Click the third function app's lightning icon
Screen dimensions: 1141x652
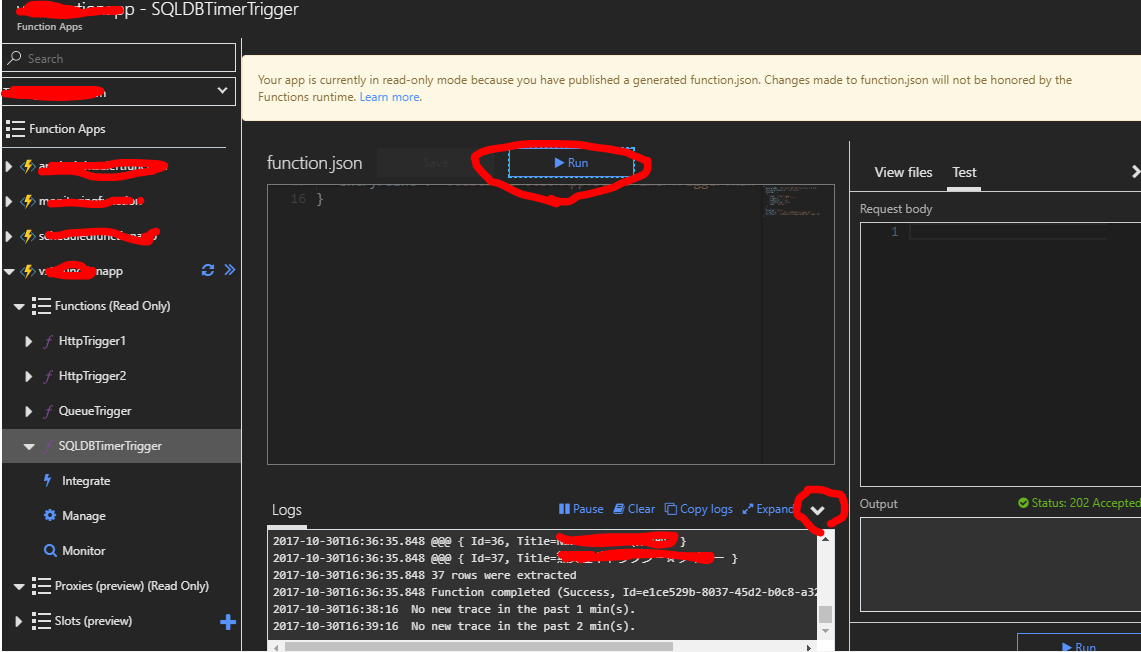point(28,236)
